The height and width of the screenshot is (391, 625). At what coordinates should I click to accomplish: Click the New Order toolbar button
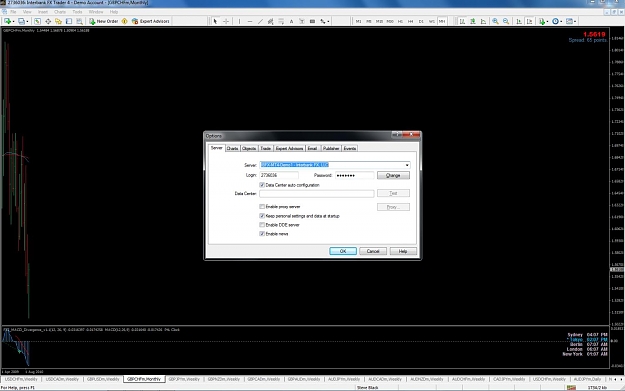pos(104,21)
